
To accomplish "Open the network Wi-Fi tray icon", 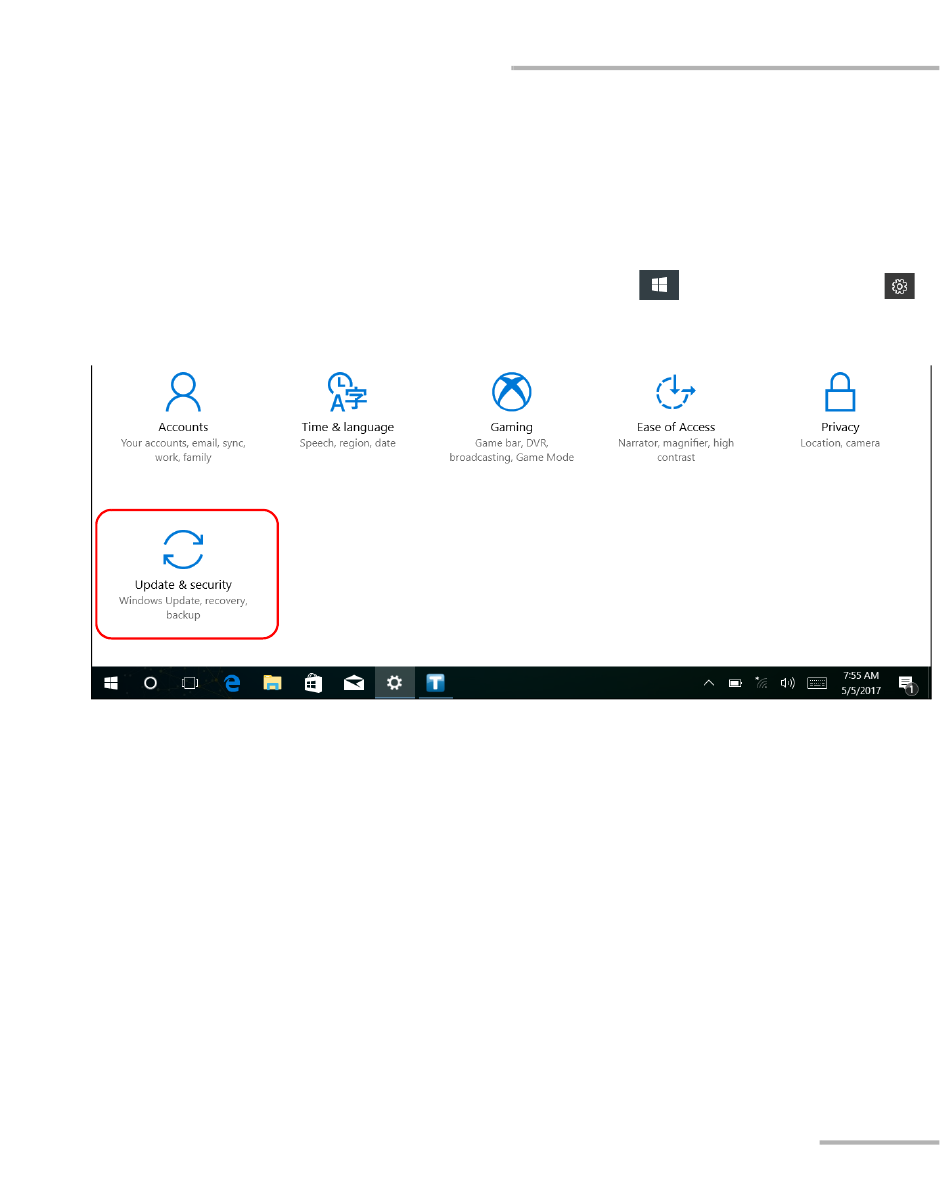I will point(762,683).
